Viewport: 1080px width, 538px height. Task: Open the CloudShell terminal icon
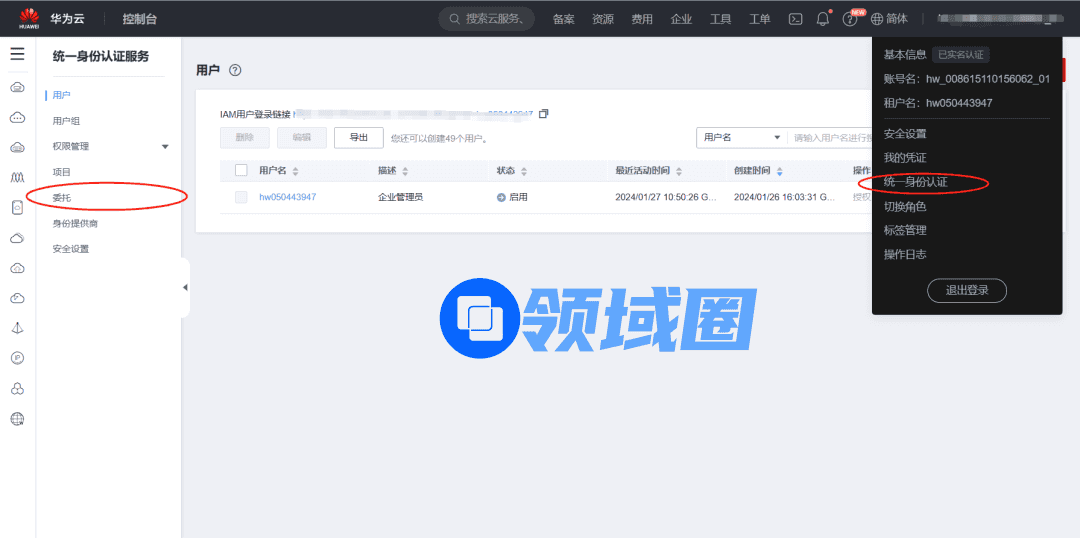pyautogui.click(x=796, y=19)
